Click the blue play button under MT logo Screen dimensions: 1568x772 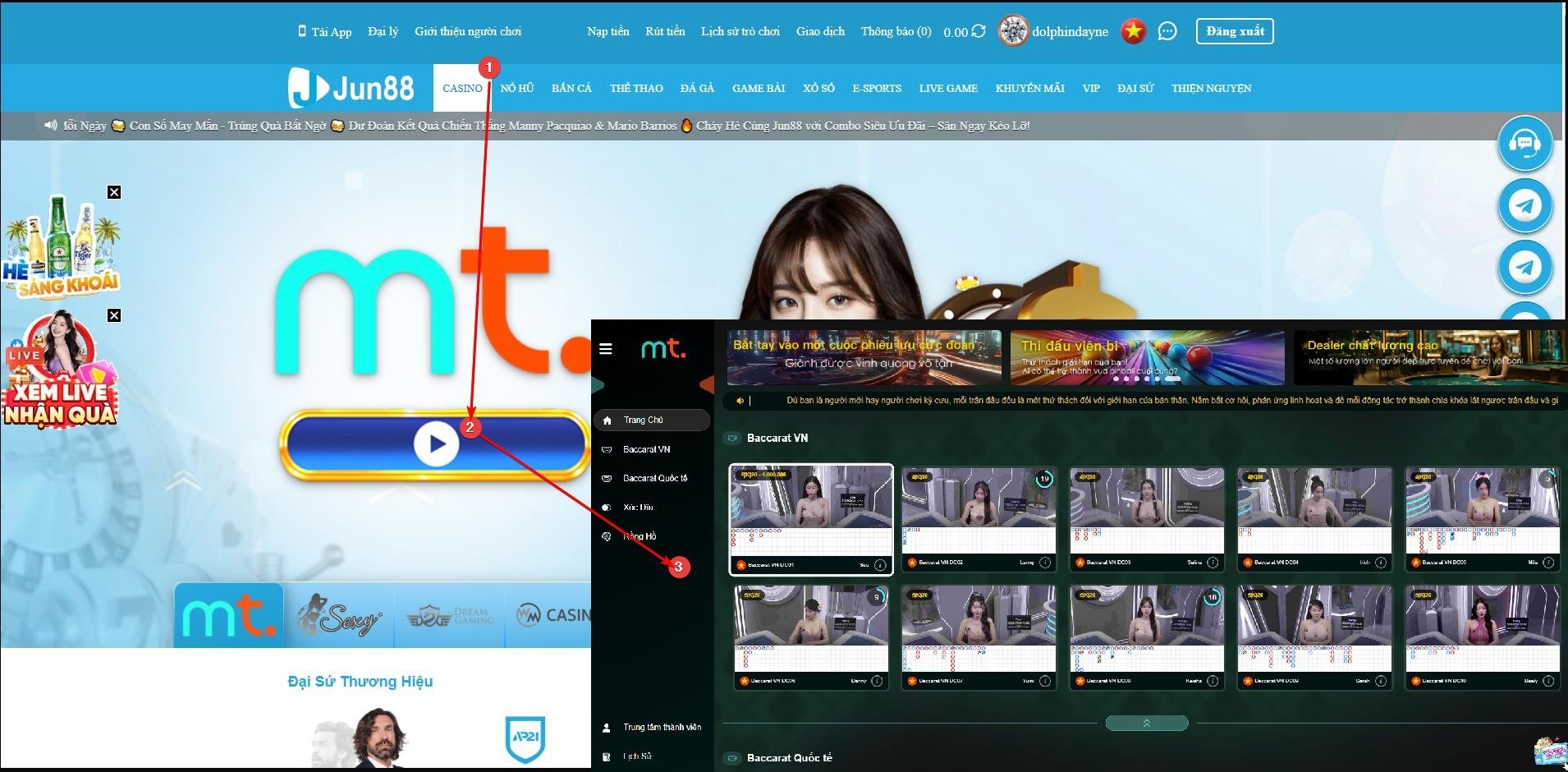pyautogui.click(x=435, y=444)
